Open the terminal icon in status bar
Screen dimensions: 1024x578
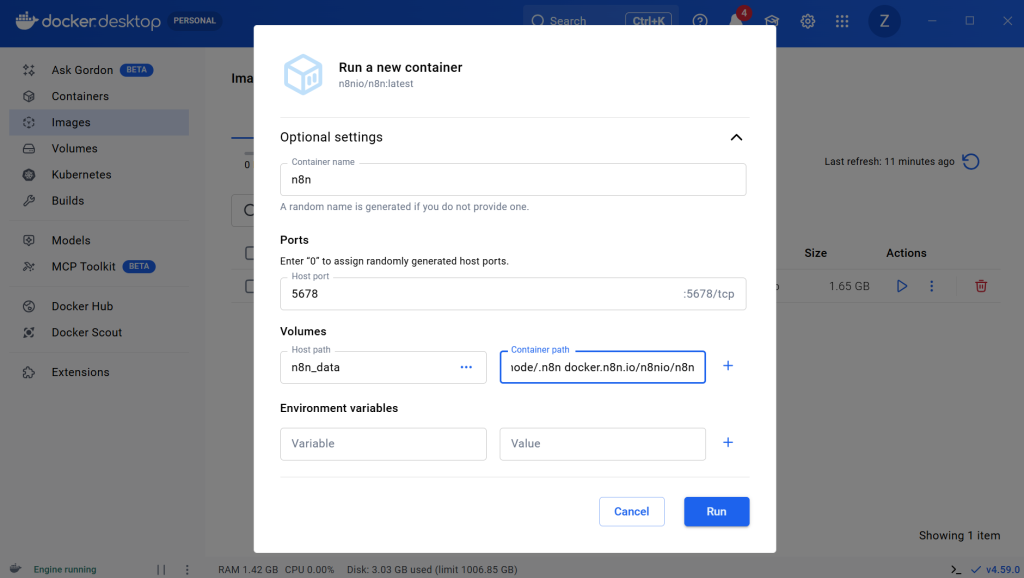pyautogui.click(x=956, y=569)
